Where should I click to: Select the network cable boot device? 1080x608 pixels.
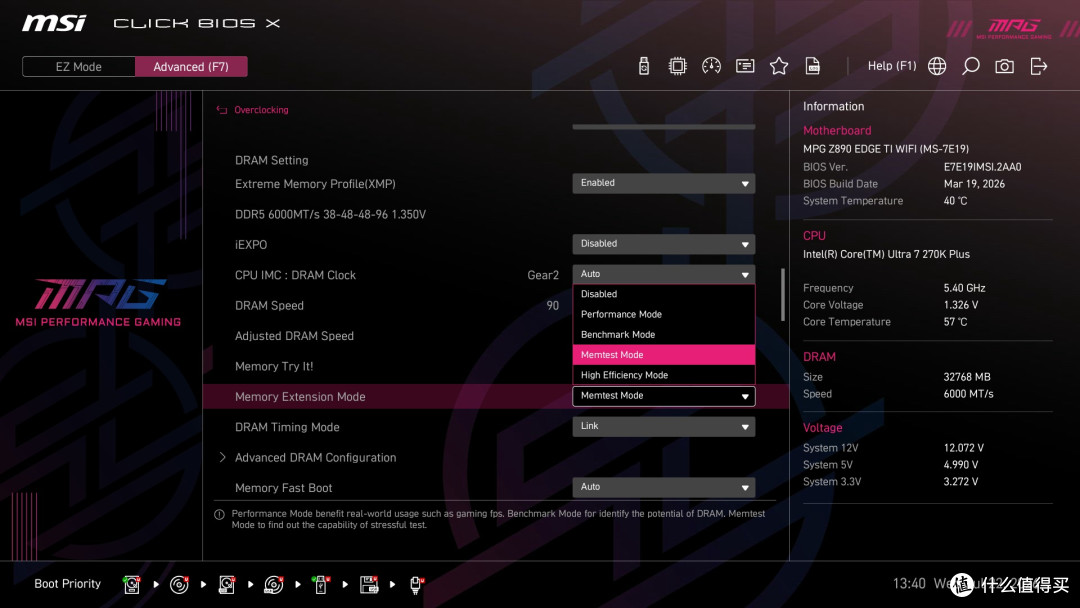(x=415, y=585)
